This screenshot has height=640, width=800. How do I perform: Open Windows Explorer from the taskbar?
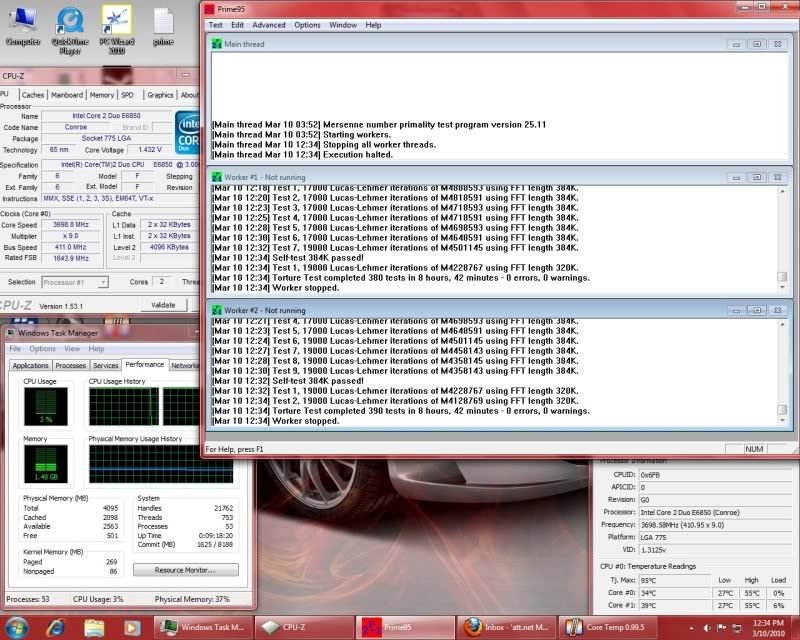(x=94, y=627)
